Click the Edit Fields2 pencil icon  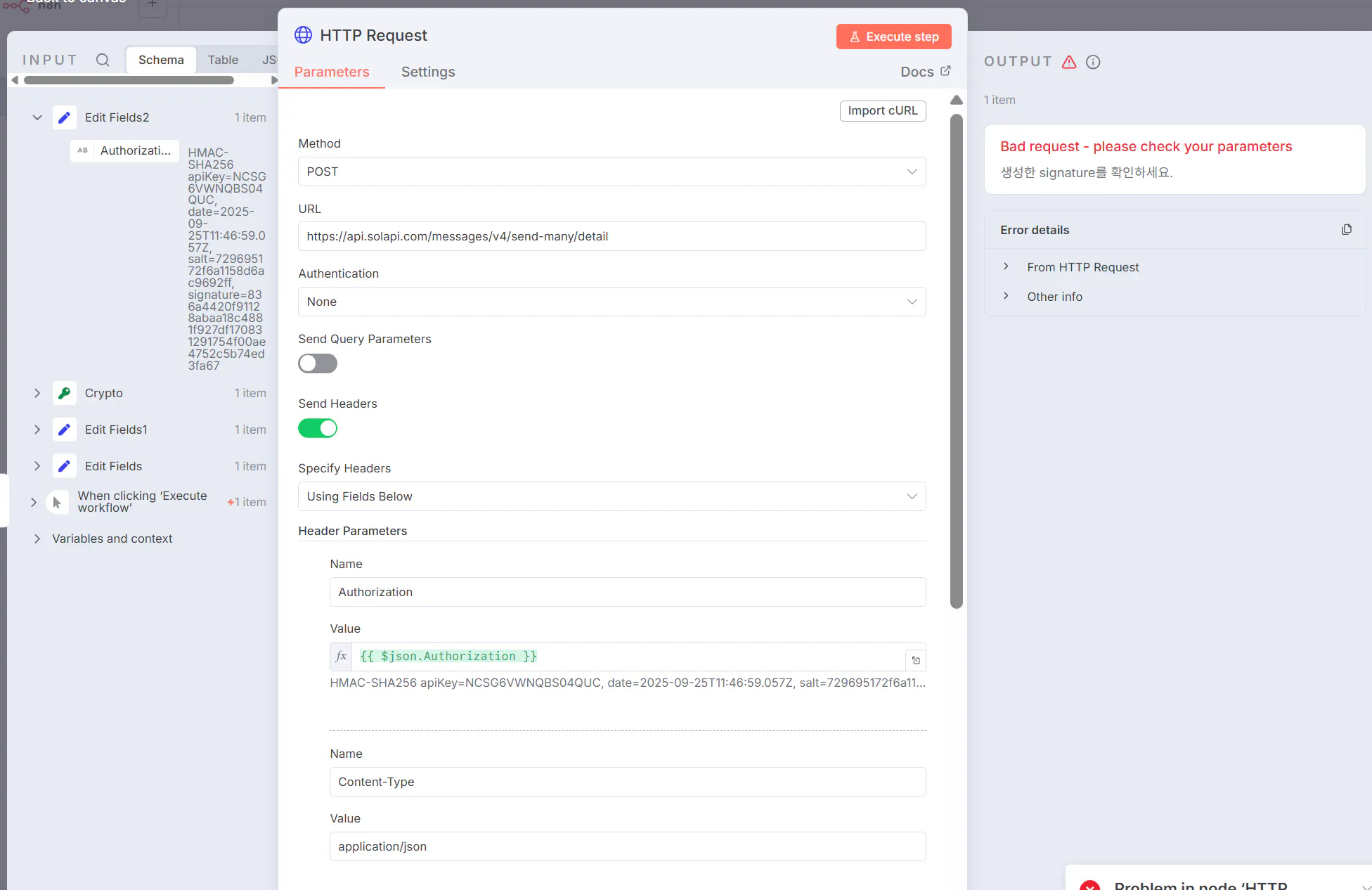[64, 117]
